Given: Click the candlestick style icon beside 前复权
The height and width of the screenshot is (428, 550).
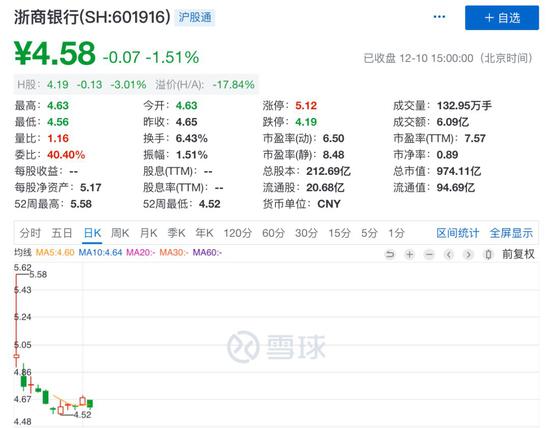Looking at the screenshot, I should pyautogui.click(x=488, y=254).
